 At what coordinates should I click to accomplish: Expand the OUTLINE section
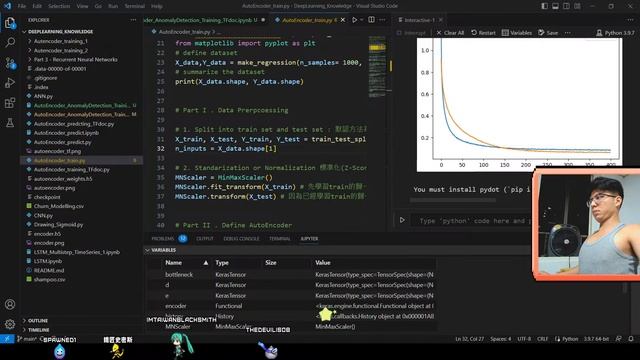(x=38, y=321)
